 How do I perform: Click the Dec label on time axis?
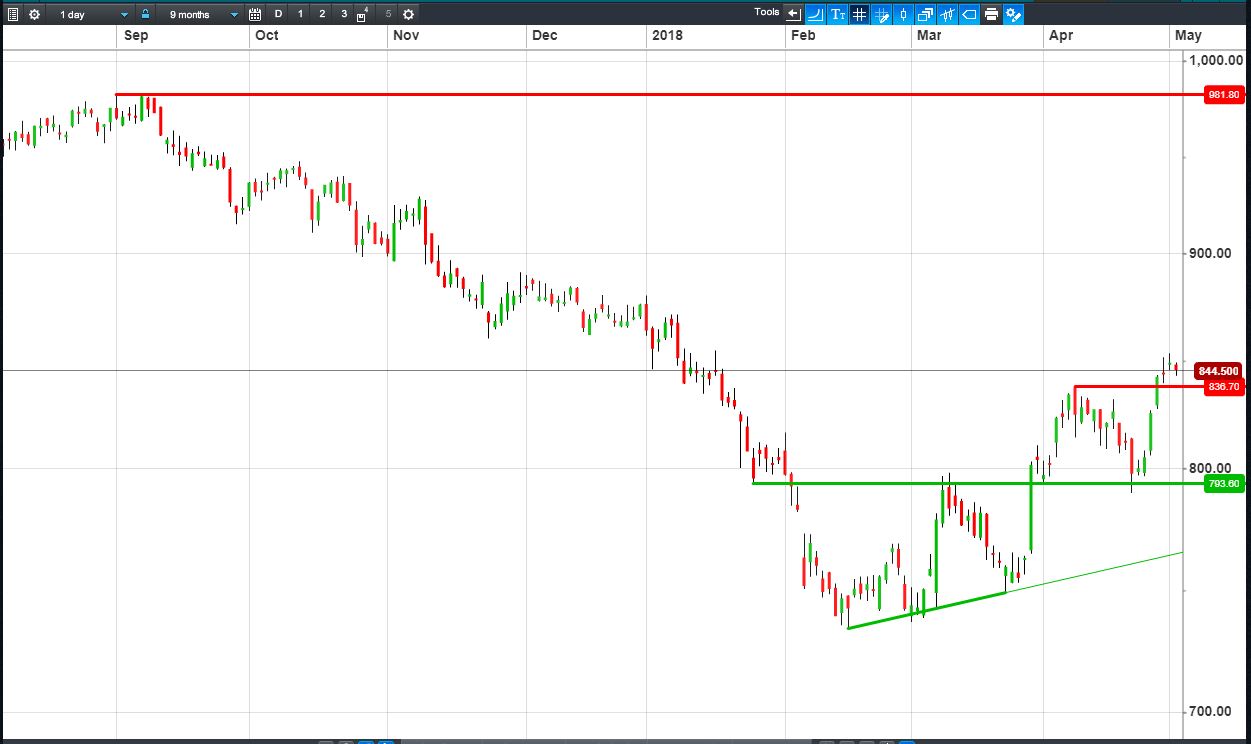pos(545,36)
